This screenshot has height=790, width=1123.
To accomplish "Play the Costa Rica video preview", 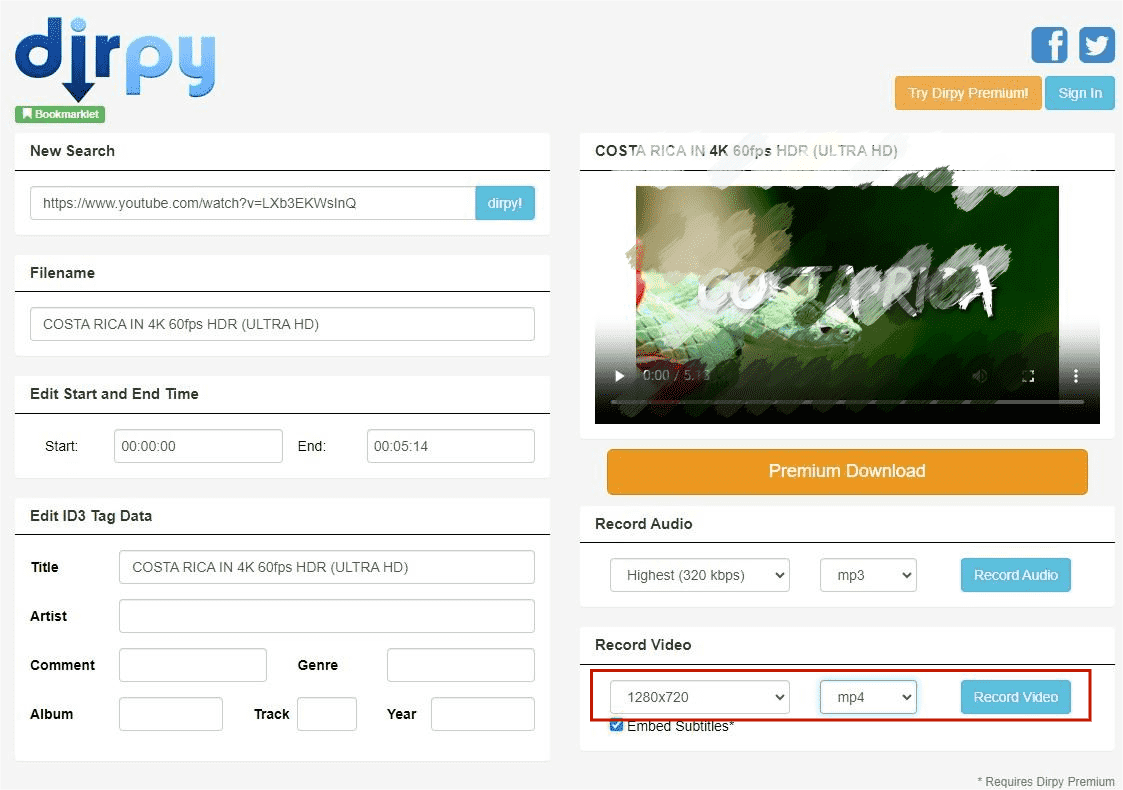I will (619, 376).
